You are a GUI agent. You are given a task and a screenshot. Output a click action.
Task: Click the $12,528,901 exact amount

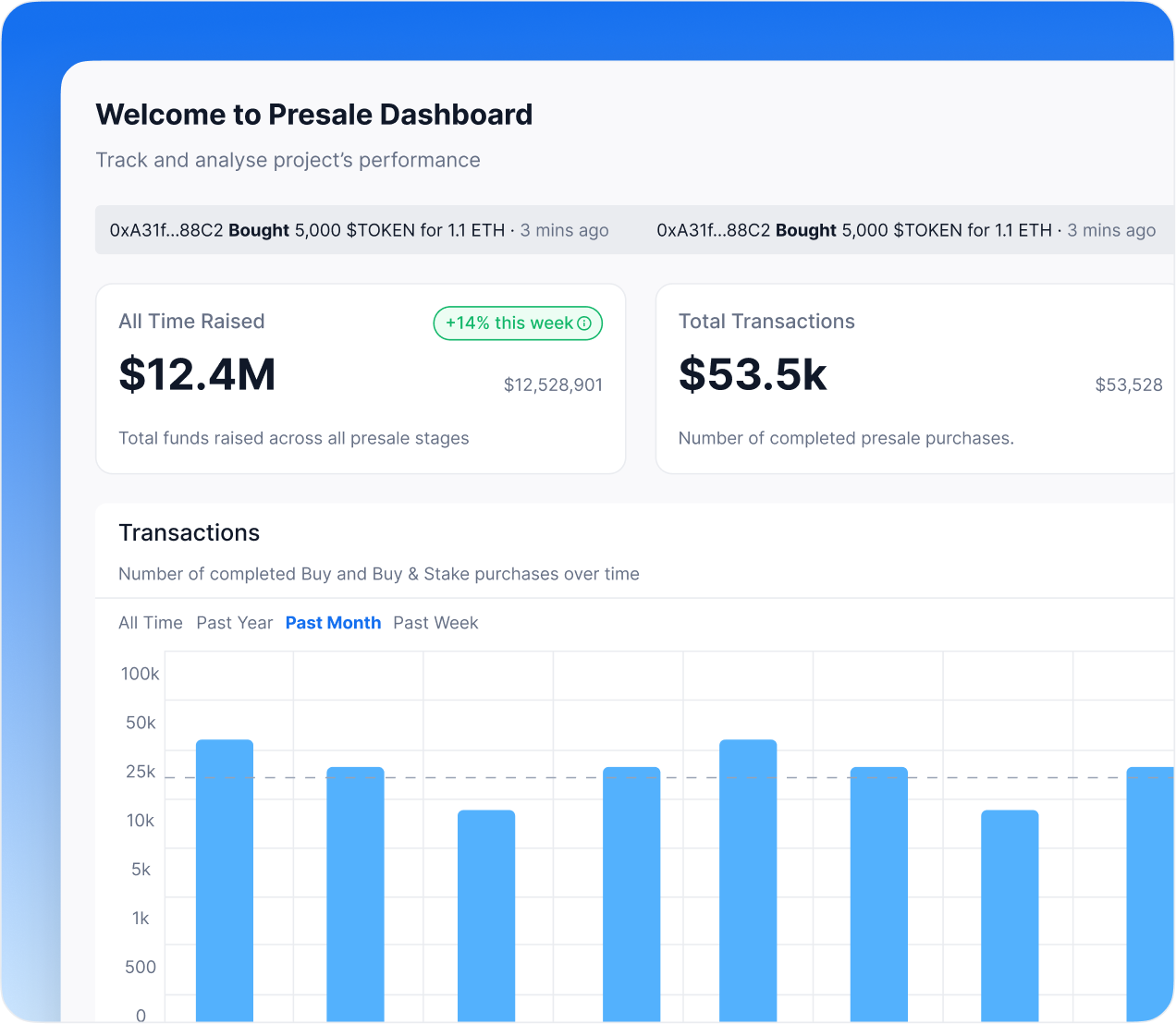553,384
